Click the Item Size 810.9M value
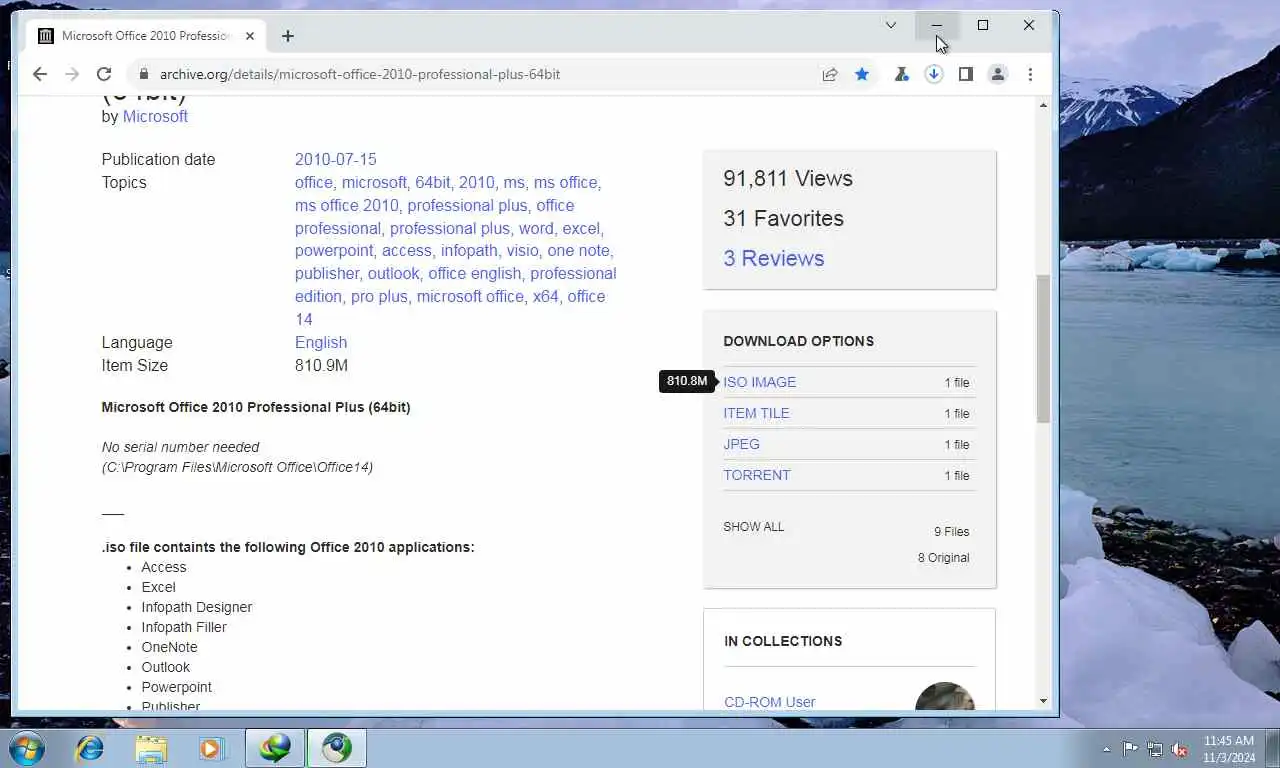 [321, 366]
